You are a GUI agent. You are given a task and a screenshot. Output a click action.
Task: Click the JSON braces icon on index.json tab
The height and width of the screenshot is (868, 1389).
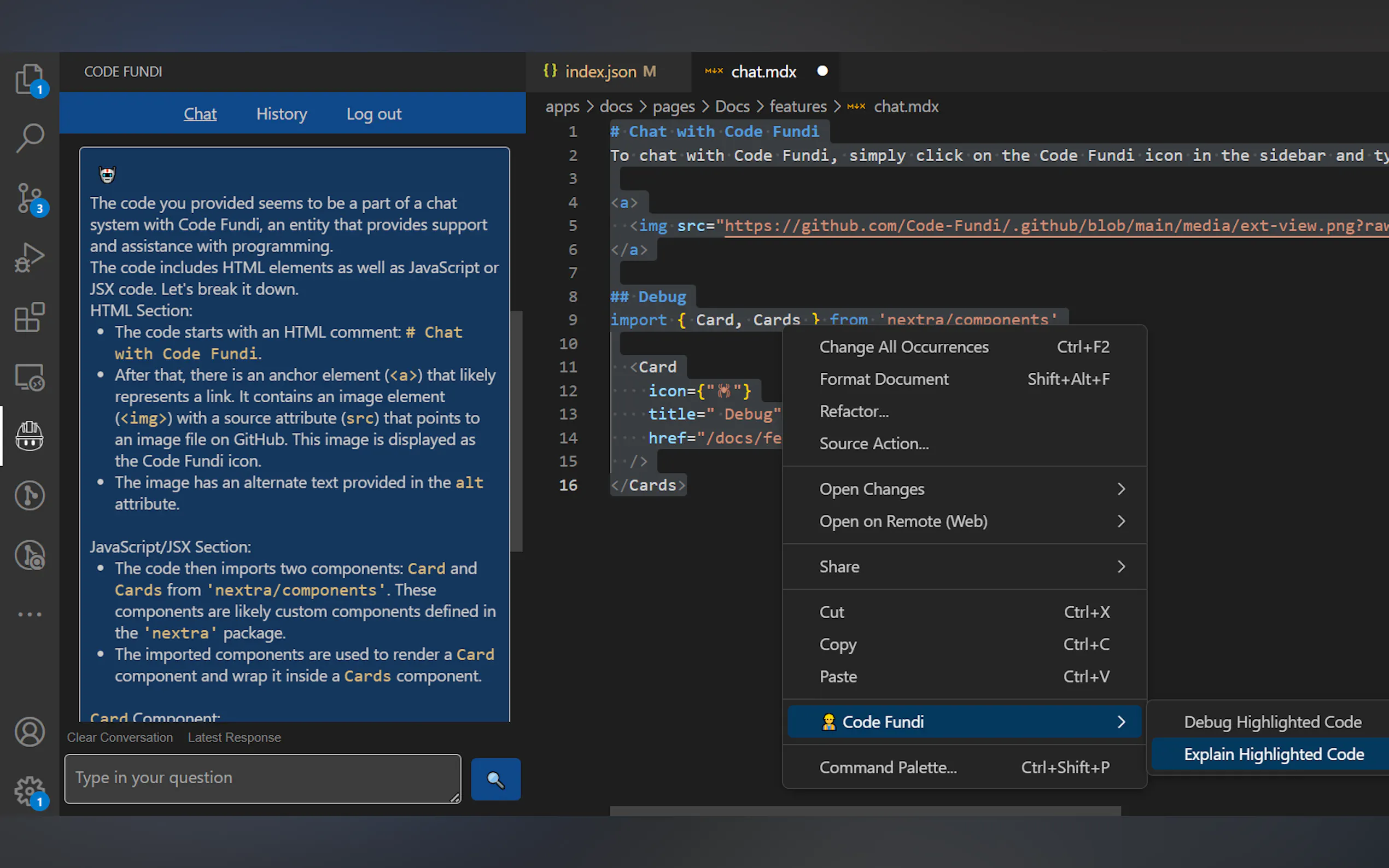(x=550, y=71)
